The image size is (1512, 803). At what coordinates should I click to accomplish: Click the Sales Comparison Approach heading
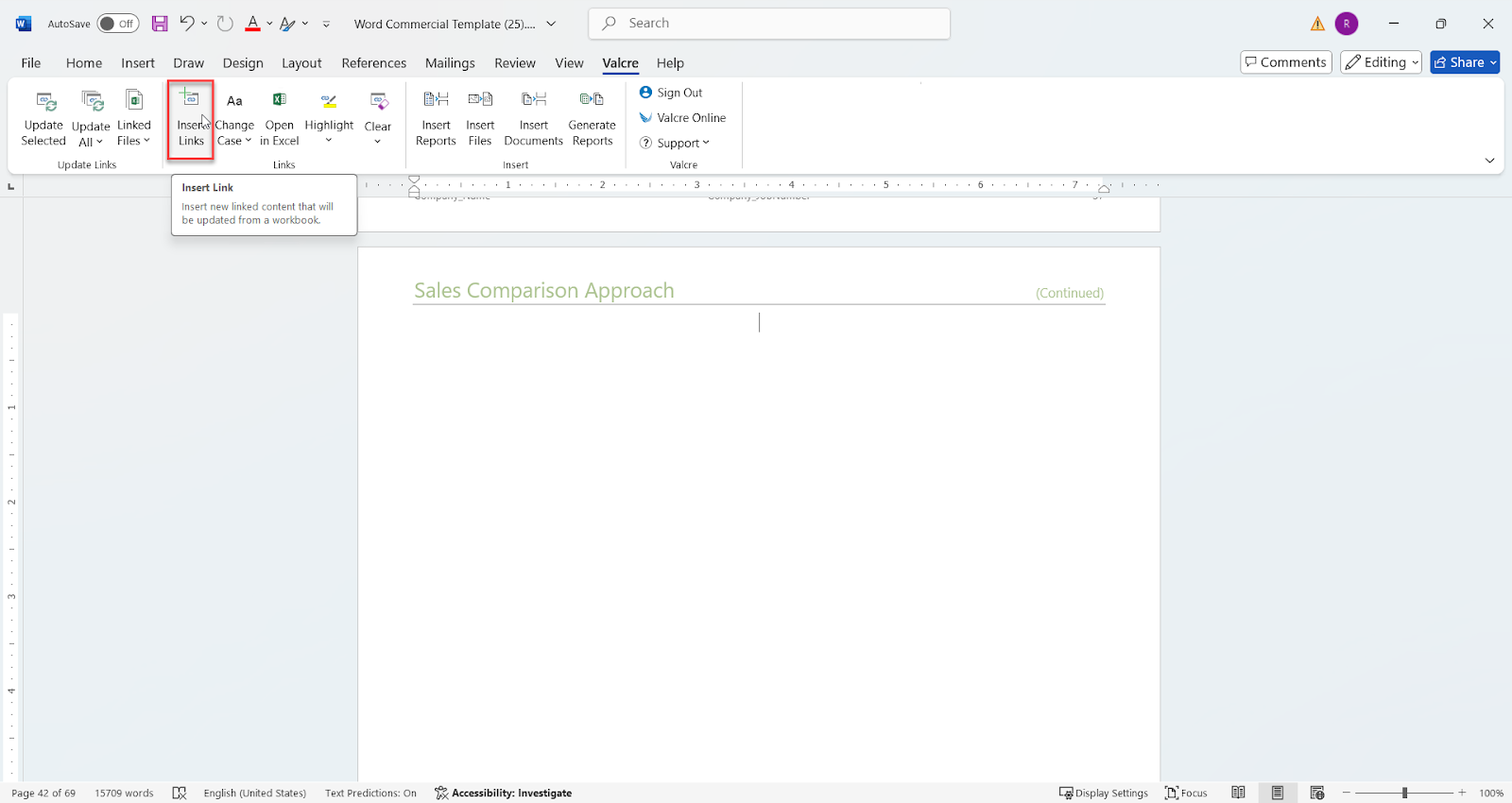[x=544, y=290]
